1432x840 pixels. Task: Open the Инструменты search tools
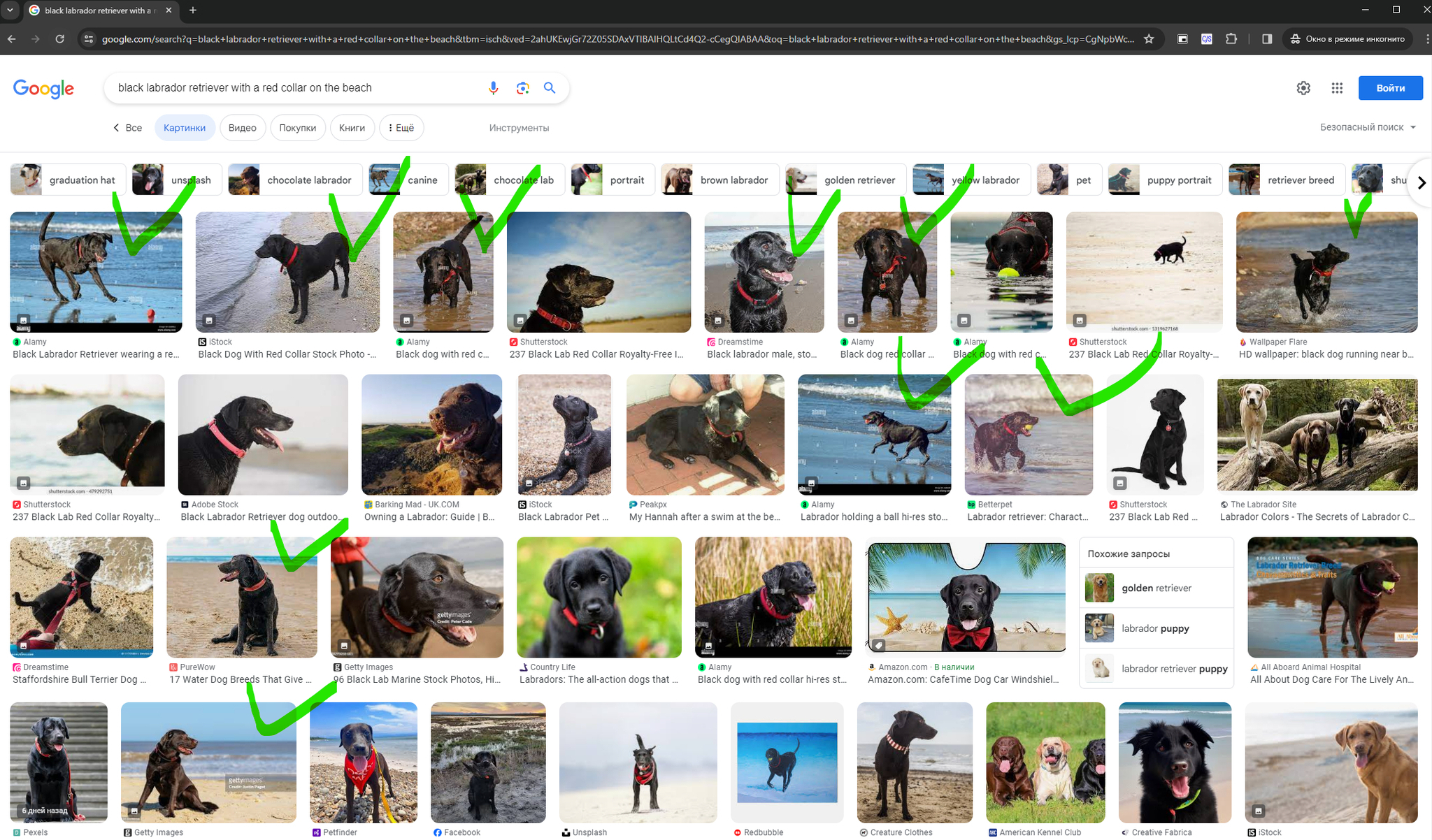point(519,128)
